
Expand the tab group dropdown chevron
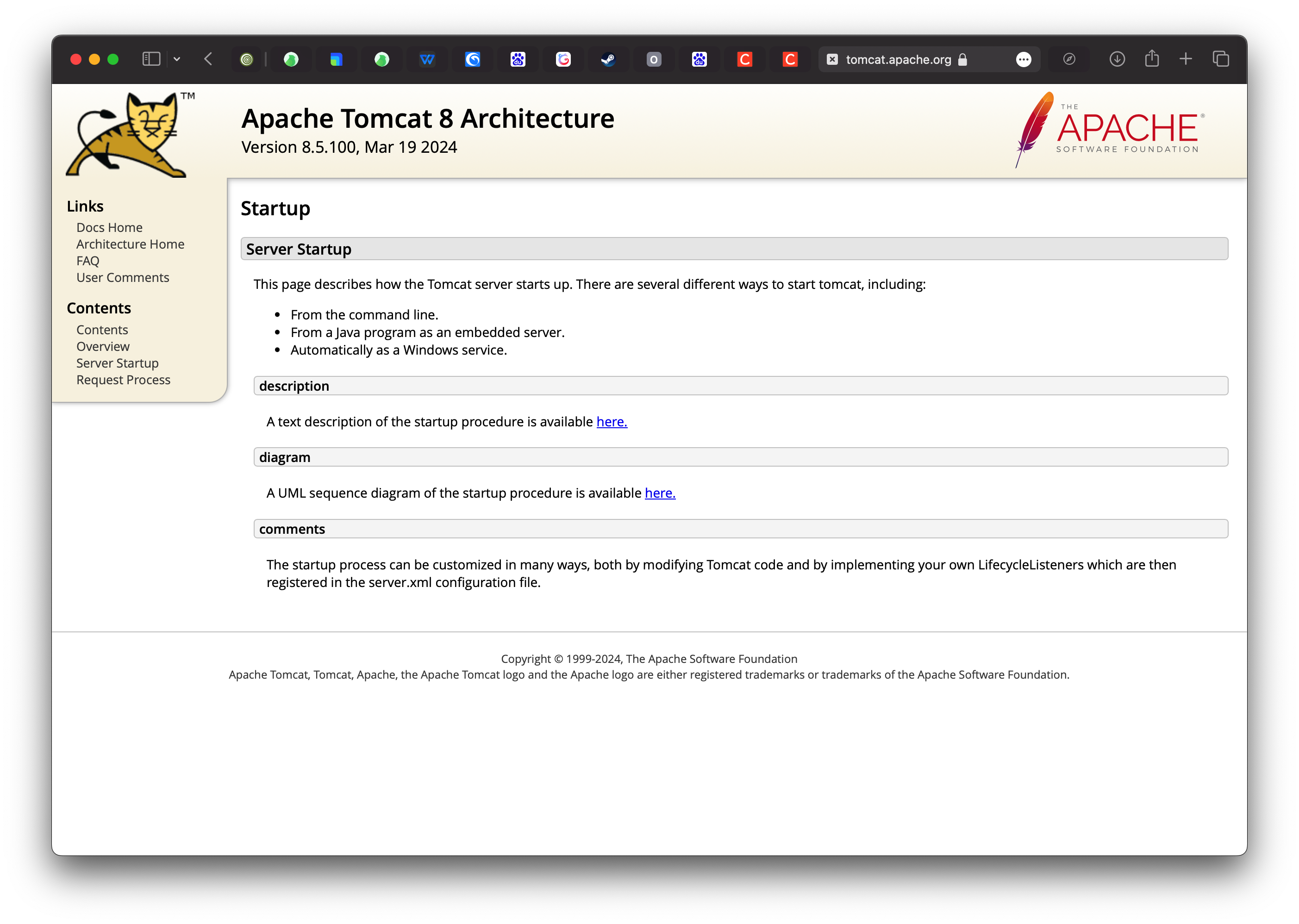click(177, 59)
